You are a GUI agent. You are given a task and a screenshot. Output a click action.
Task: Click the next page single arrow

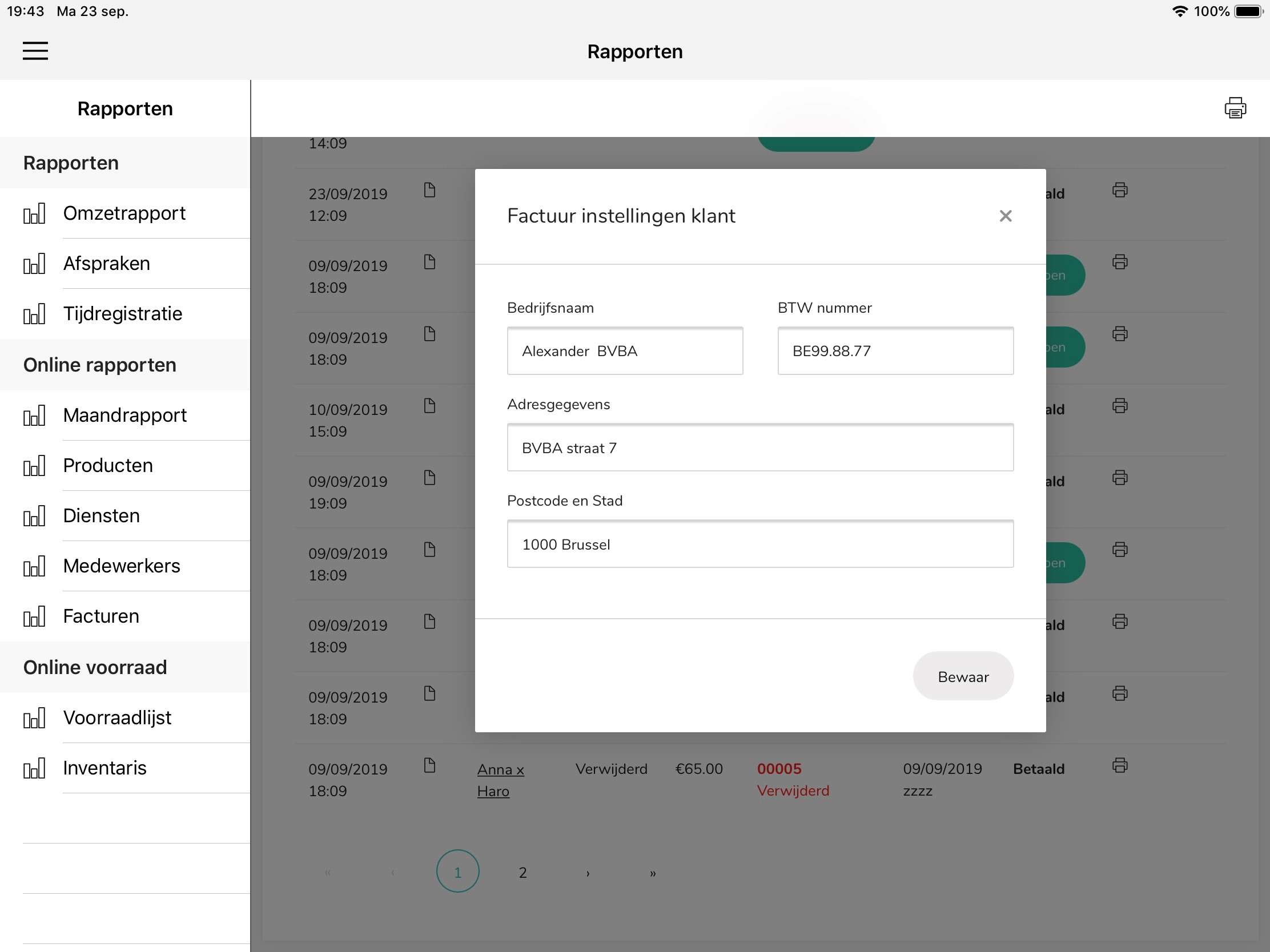tap(588, 873)
